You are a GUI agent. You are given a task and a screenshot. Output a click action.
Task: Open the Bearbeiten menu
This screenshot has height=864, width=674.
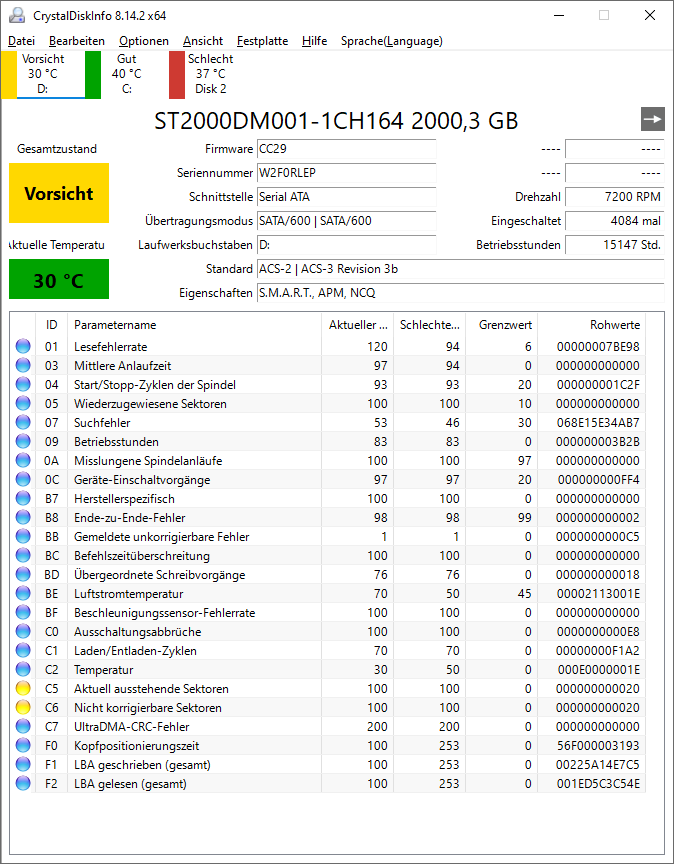[77, 41]
